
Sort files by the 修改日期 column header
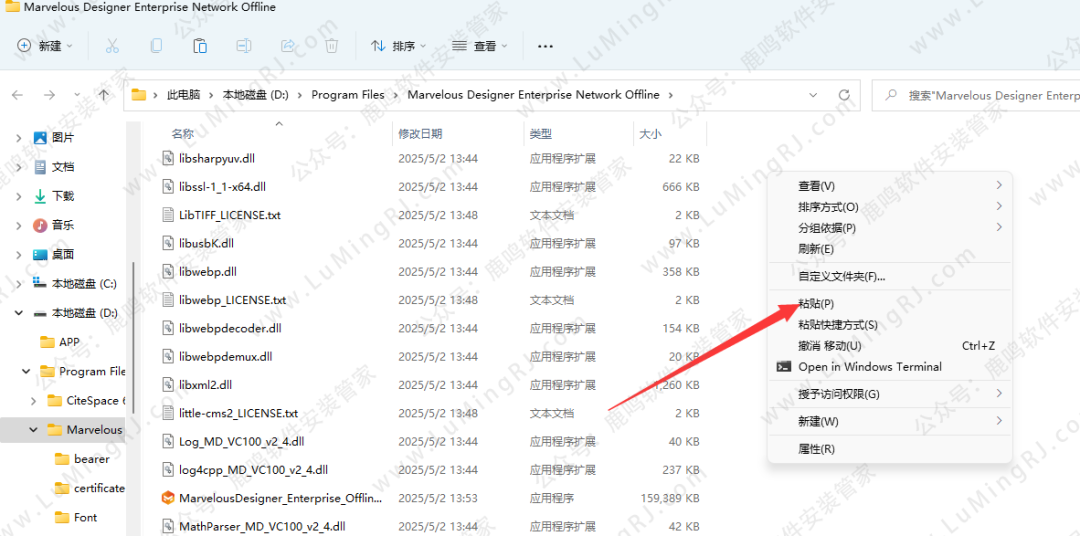[x=420, y=134]
